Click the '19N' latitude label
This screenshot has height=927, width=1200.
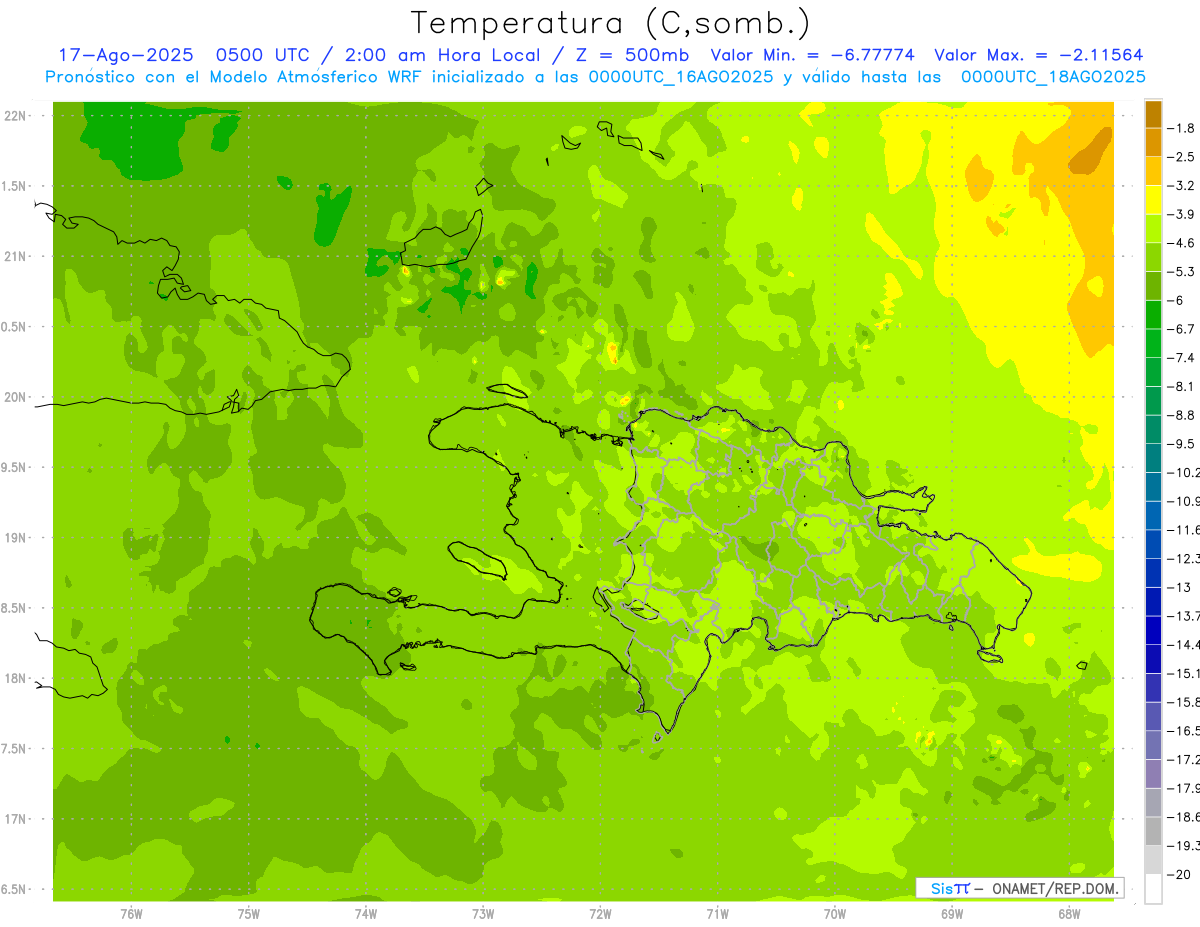click(14, 538)
